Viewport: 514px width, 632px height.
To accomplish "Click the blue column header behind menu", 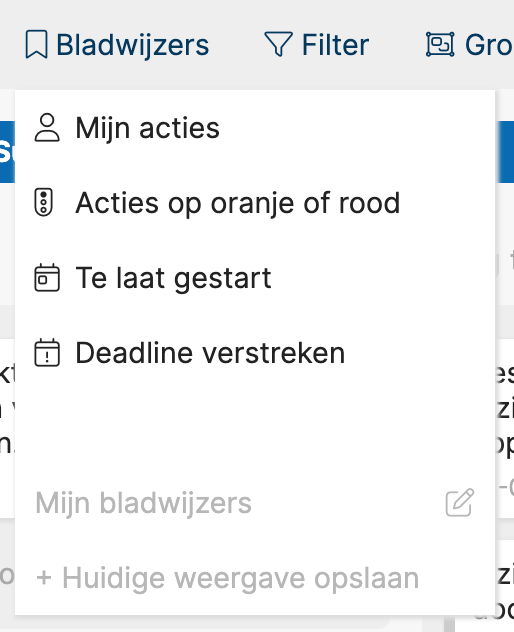I will [x=7, y=152].
